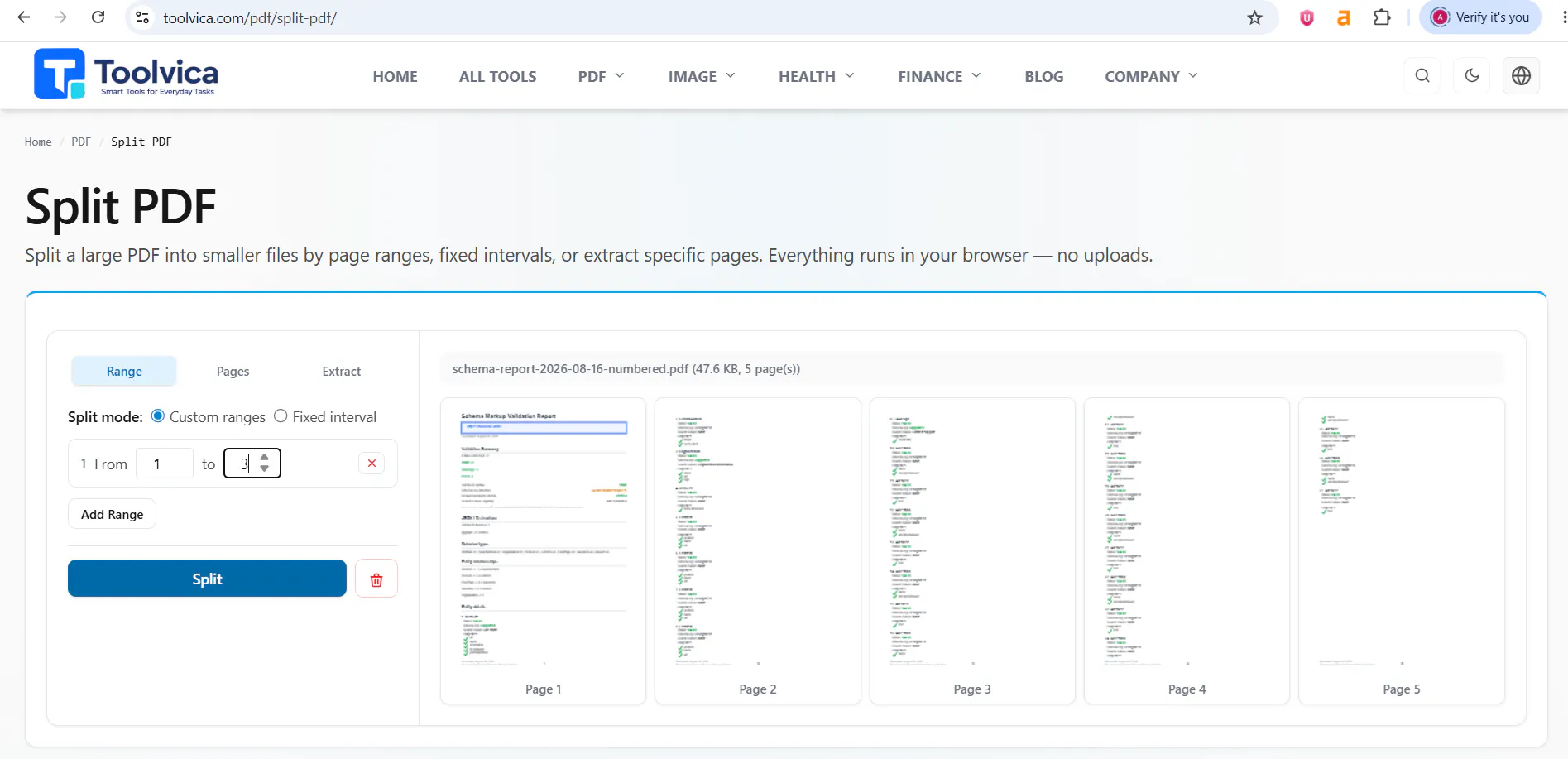Click the PDF breadcrumb link
The image size is (1568, 759).
(81, 142)
